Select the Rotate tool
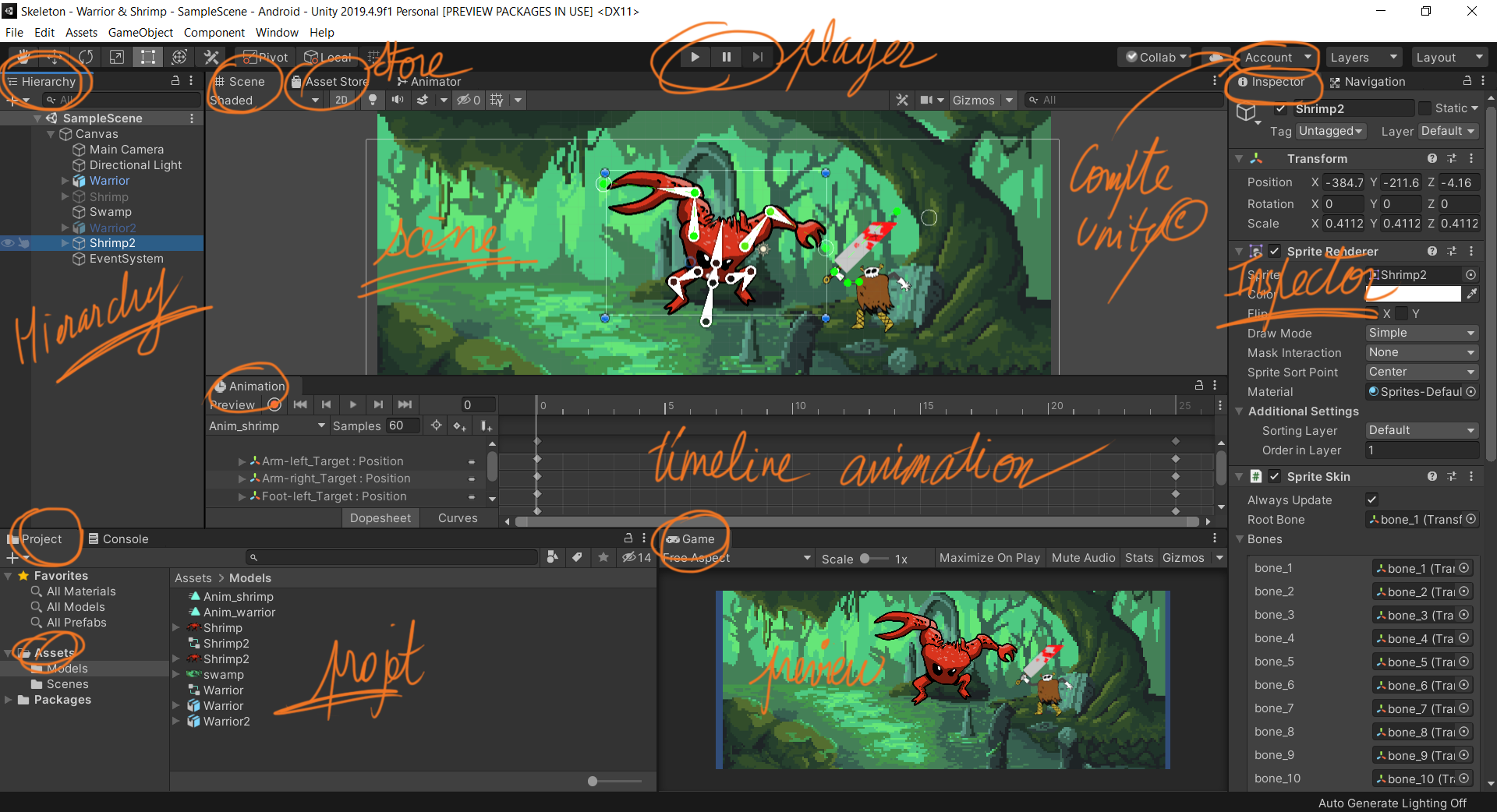 click(86, 57)
